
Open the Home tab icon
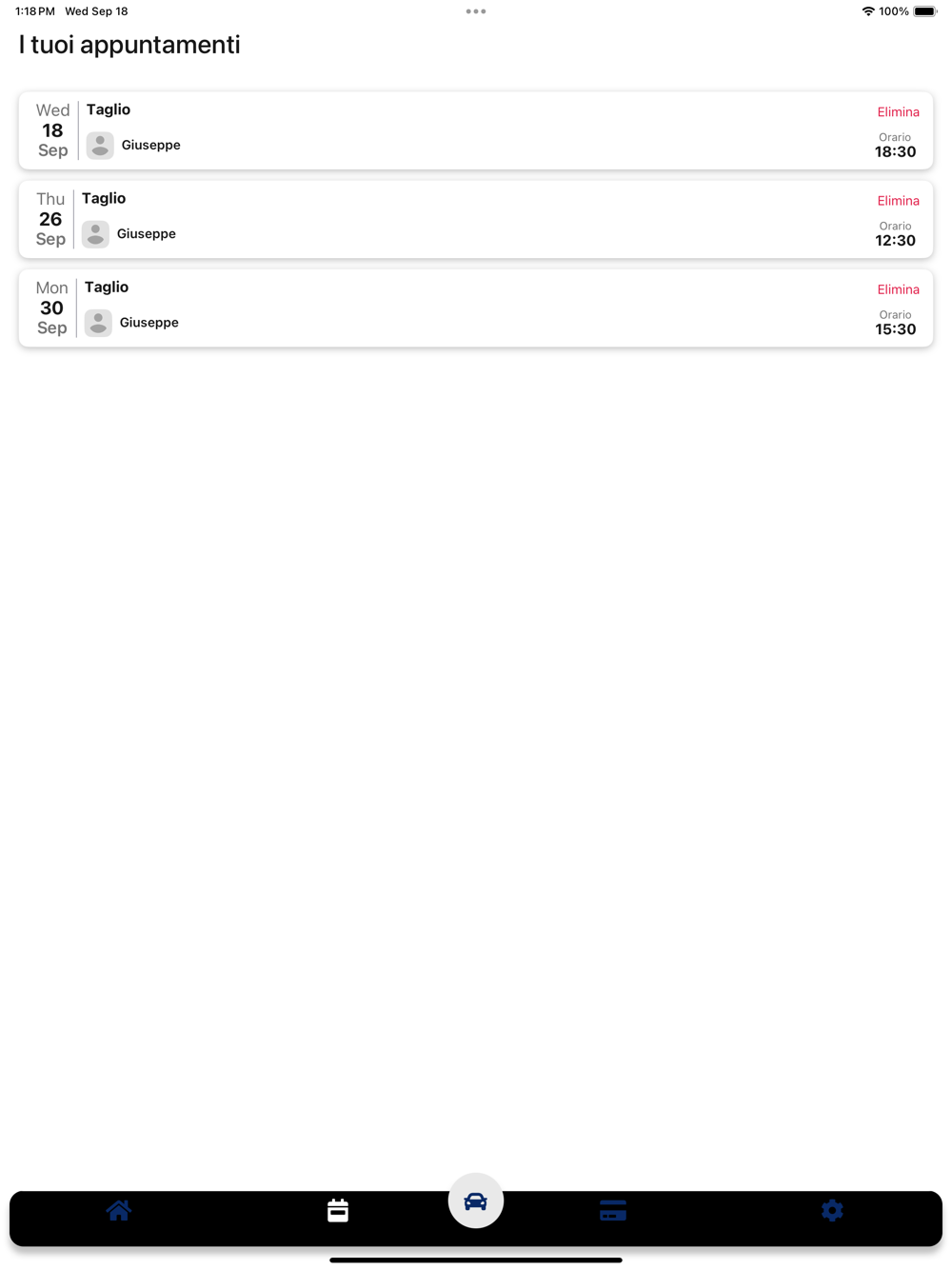119,1210
